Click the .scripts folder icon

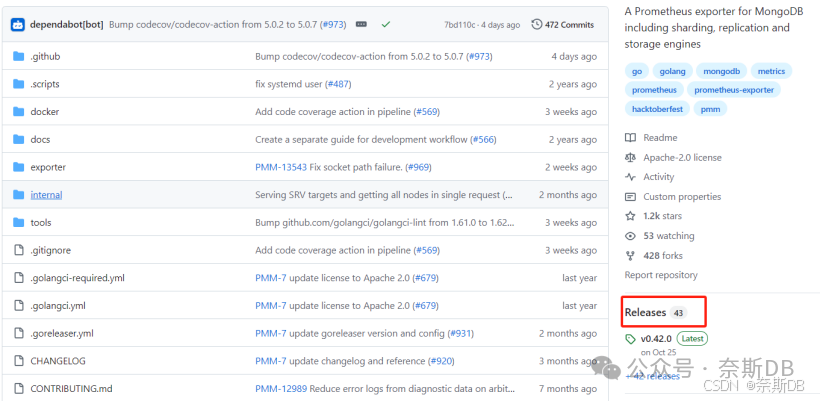(x=19, y=84)
